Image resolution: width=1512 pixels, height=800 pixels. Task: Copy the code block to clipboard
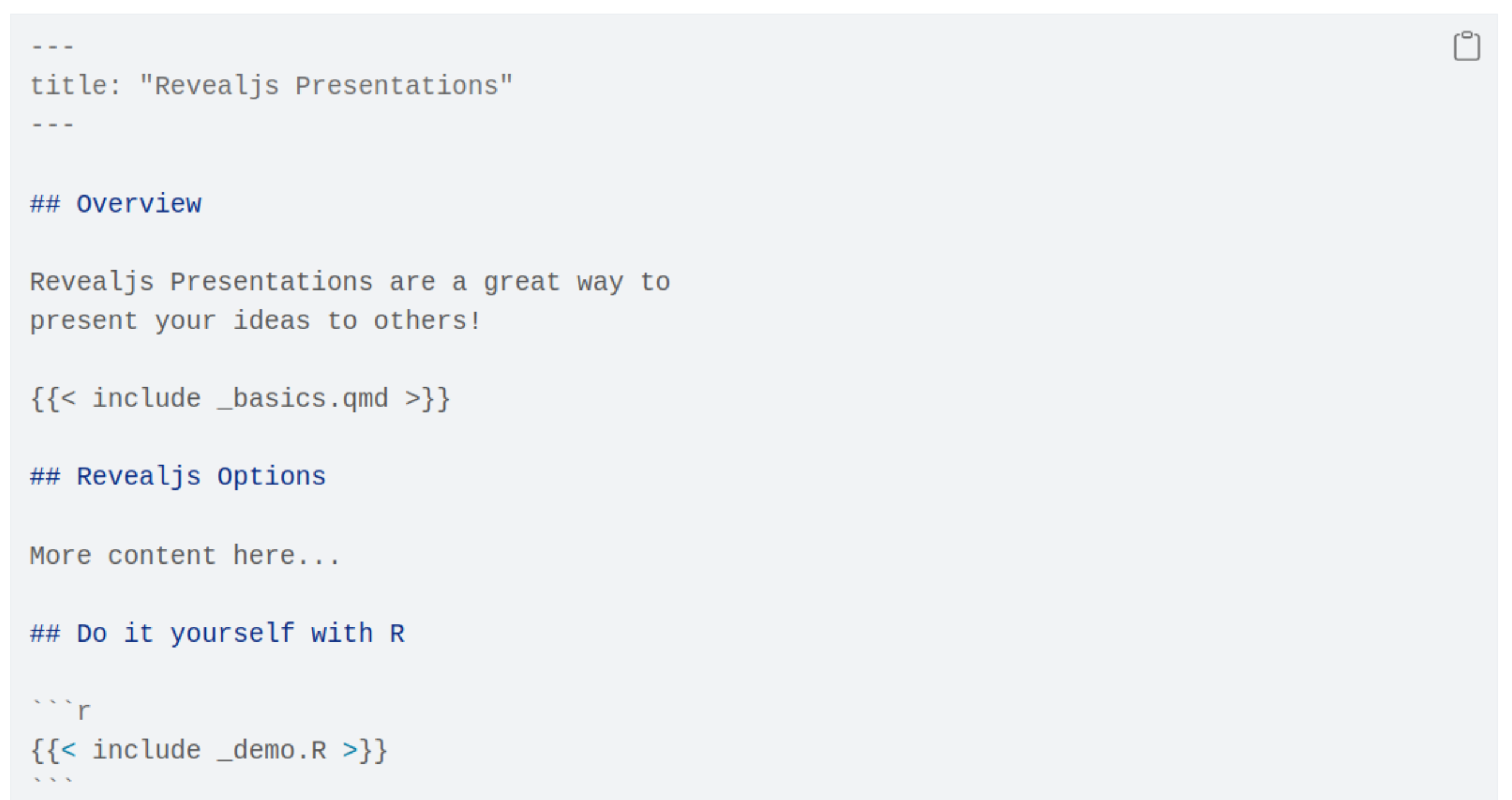(x=1466, y=46)
